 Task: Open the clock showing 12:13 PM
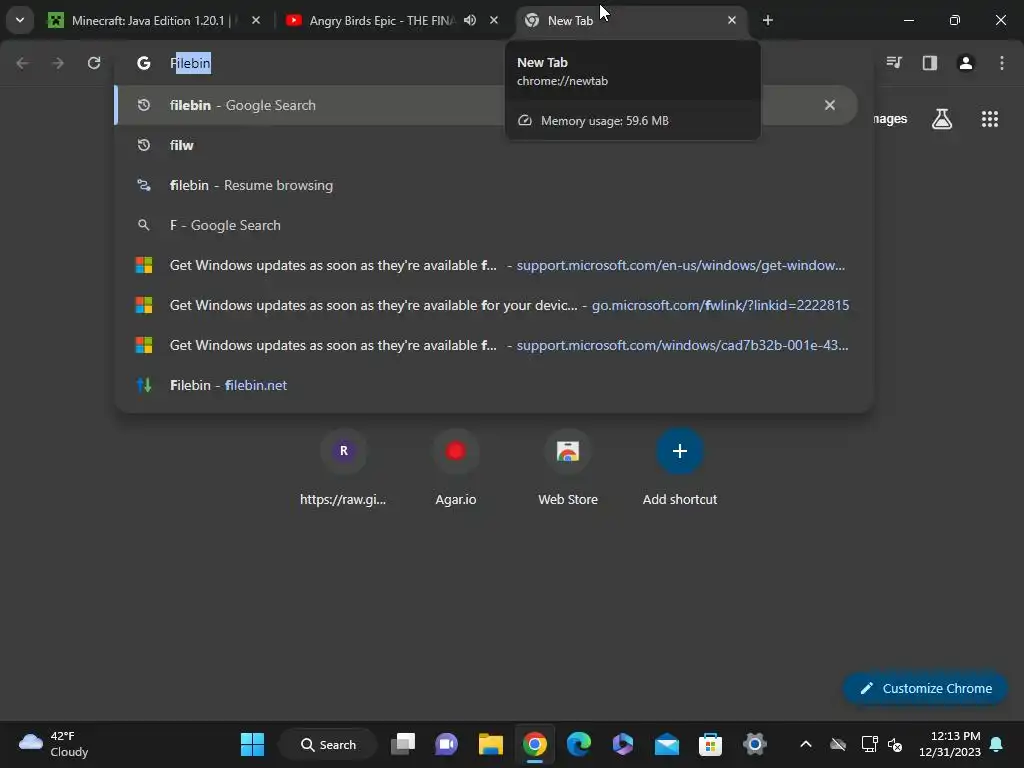point(949,744)
